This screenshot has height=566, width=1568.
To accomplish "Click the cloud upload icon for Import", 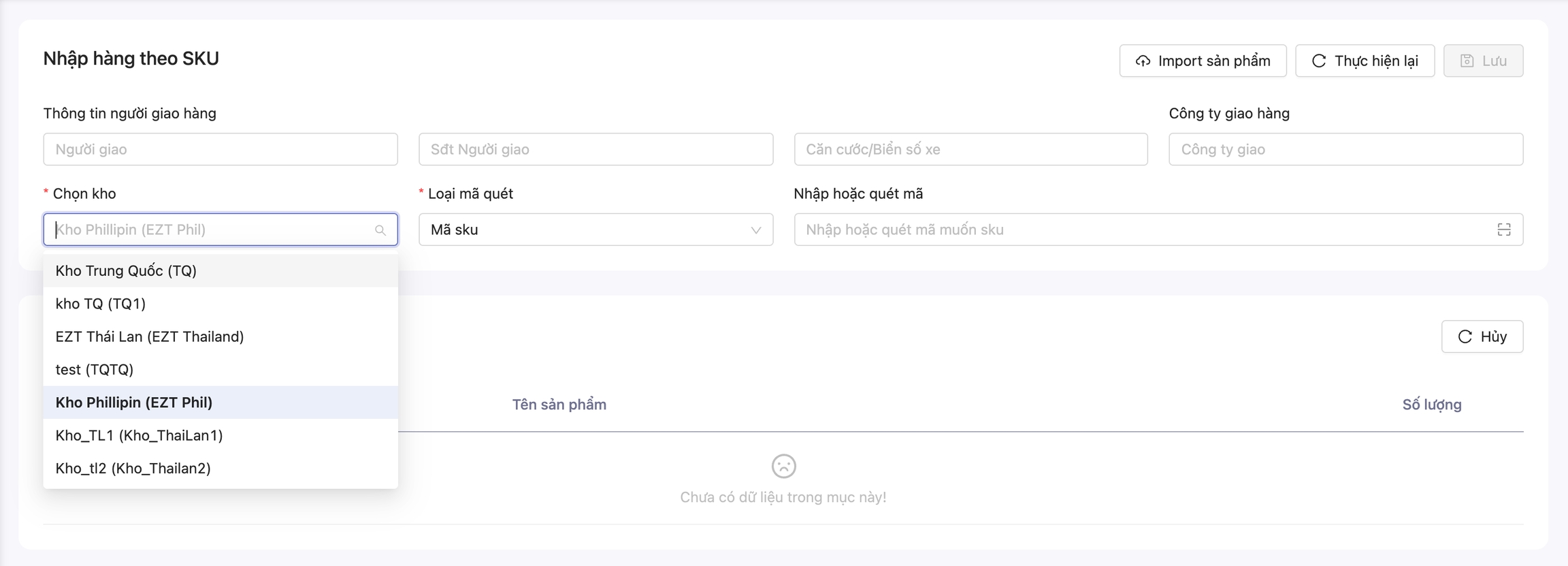I will 1143,61.
